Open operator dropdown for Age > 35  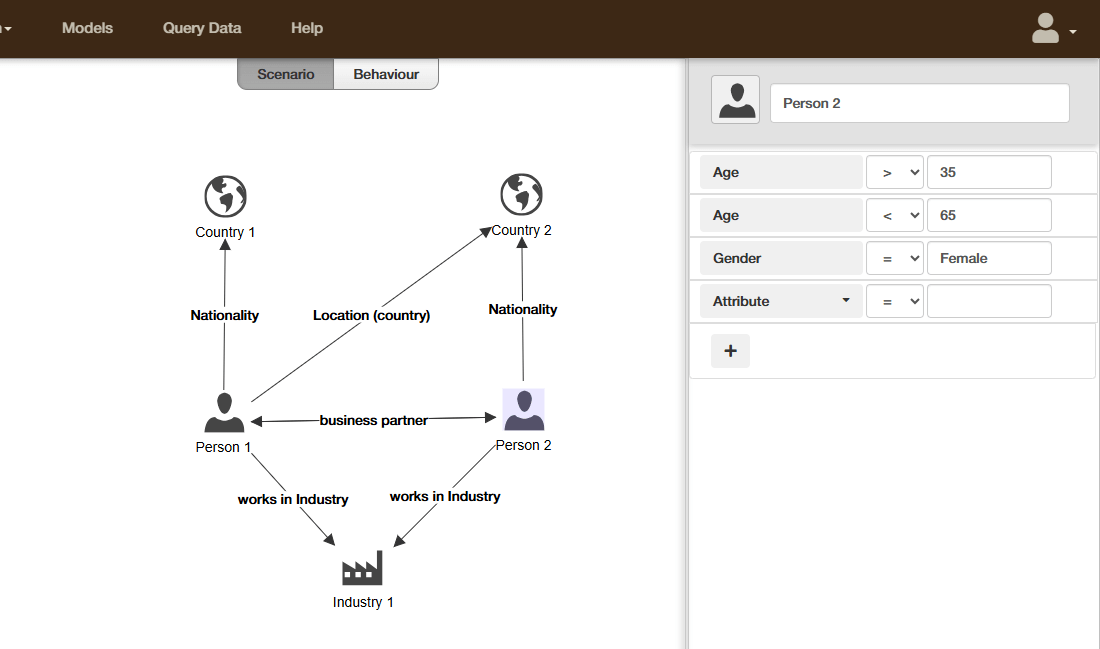pos(894,172)
